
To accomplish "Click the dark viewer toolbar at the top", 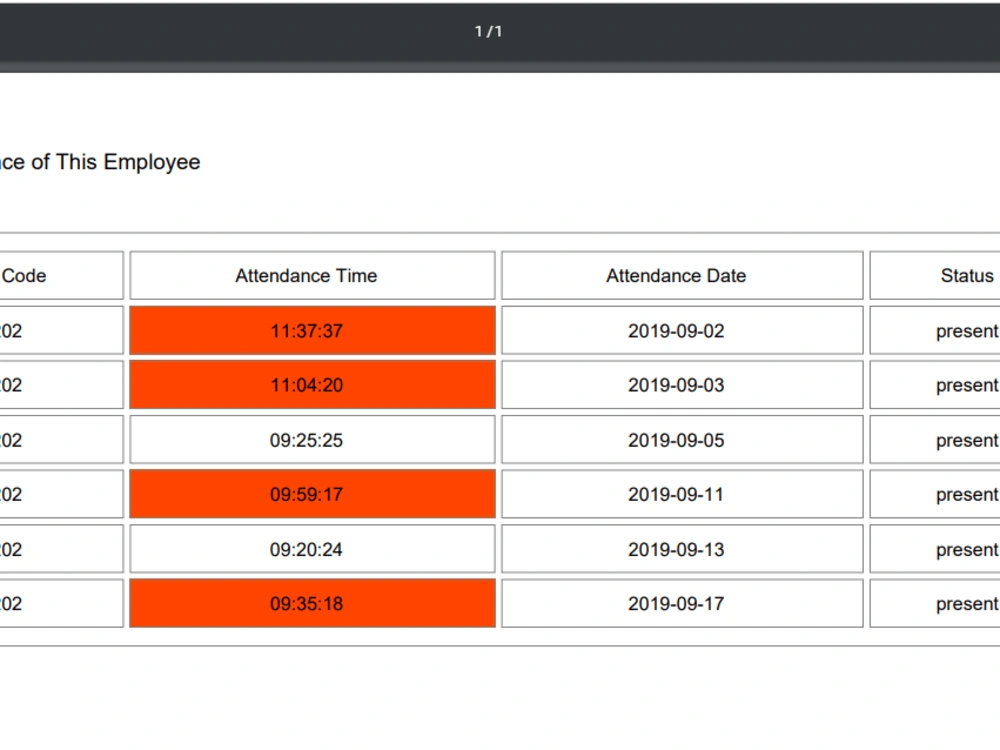I will (487, 31).
